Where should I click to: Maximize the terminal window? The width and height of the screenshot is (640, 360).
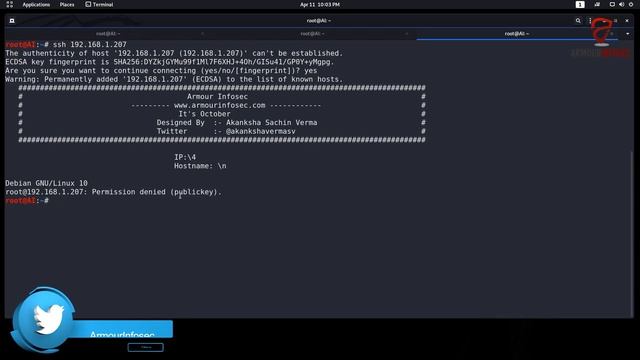click(x=616, y=20)
